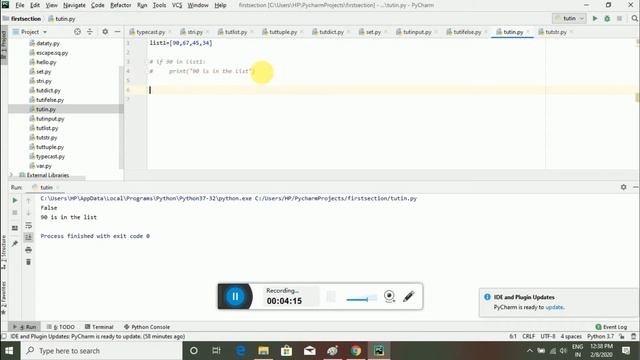Image resolution: width=640 pixels, height=360 pixels.
Task: Open Microsoft Edge from the taskbar
Action: tap(240, 351)
